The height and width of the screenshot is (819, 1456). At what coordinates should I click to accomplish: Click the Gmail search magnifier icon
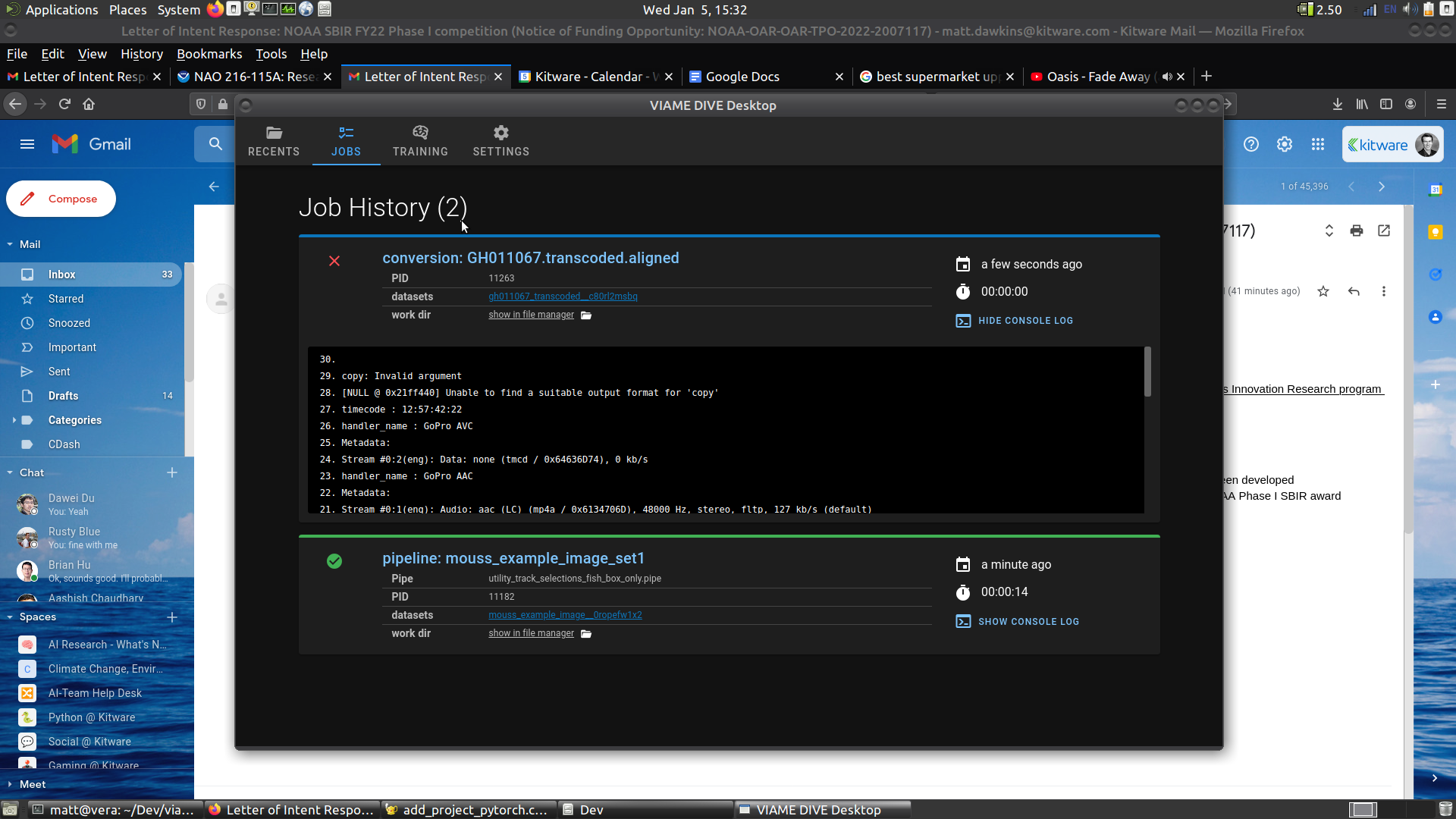point(215,144)
